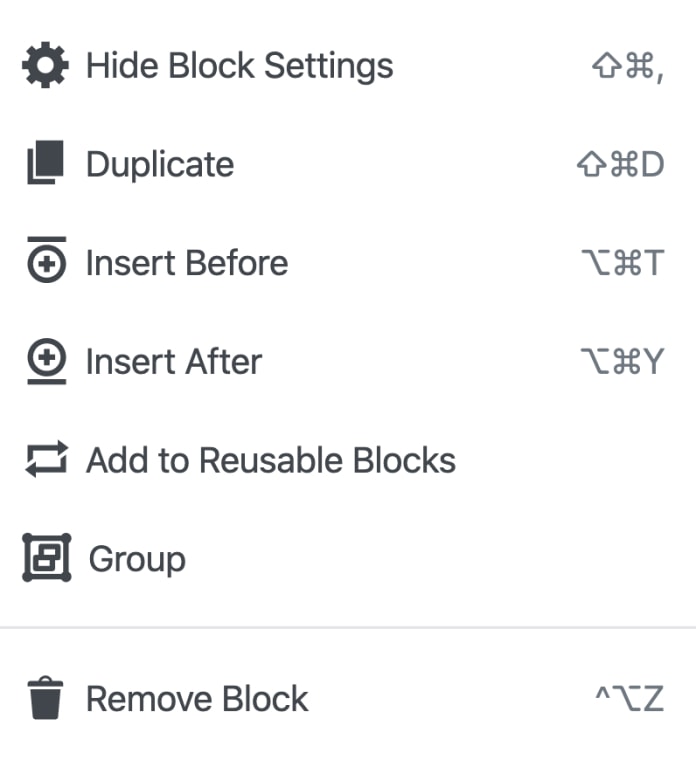Click the shift-command-comma shortcut label
Screen dimensions: 696x760
click(628, 67)
